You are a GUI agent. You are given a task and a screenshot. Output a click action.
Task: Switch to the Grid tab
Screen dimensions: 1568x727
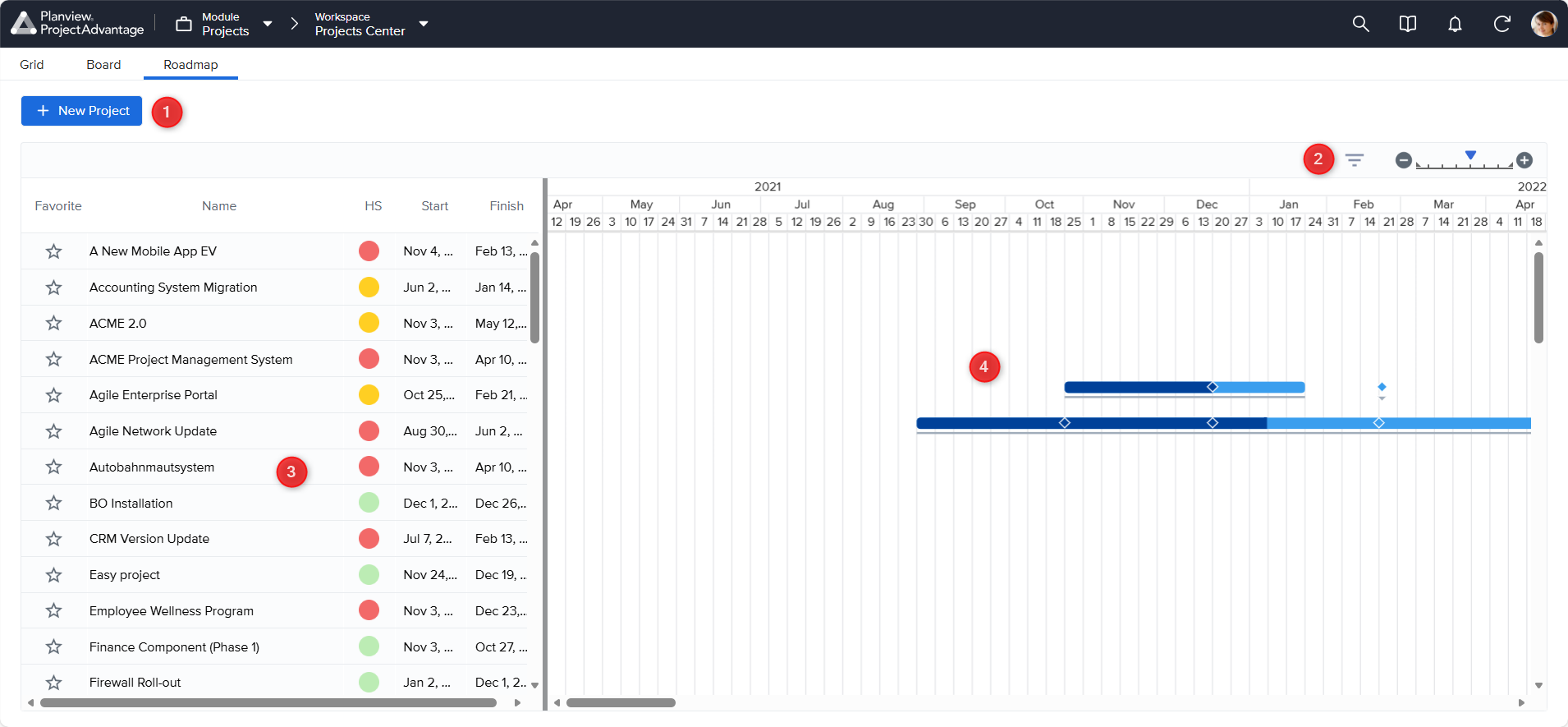[x=32, y=65]
